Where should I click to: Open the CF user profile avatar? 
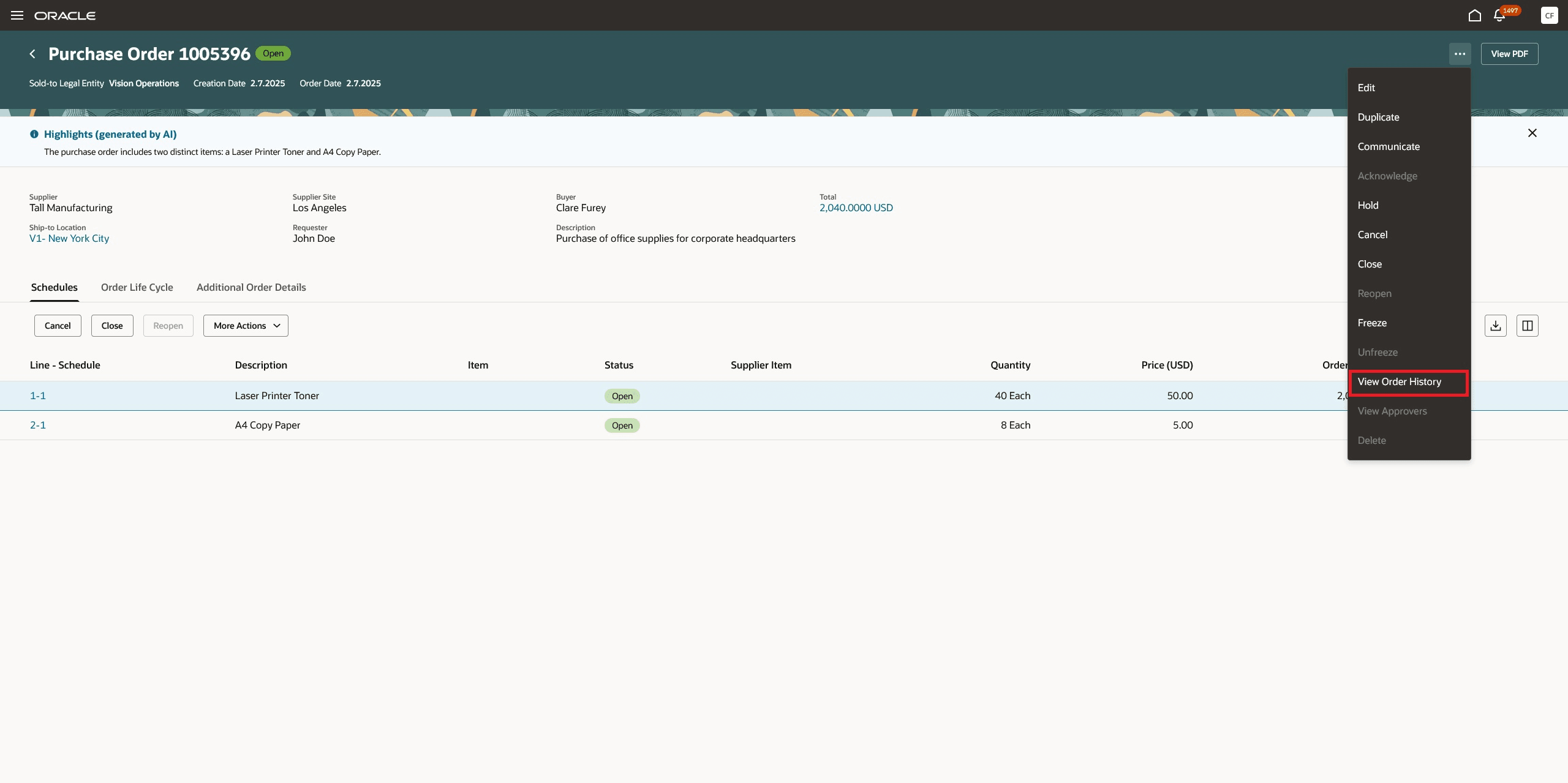1549,15
